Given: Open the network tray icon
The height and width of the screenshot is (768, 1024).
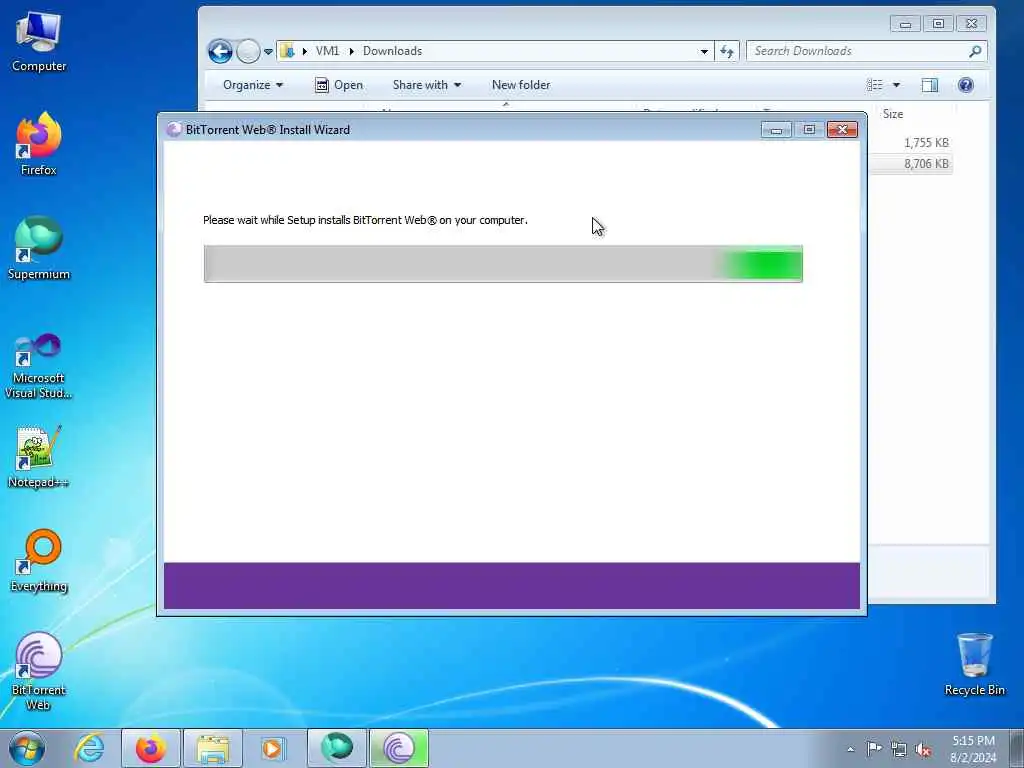Looking at the screenshot, I should [x=899, y=749].
